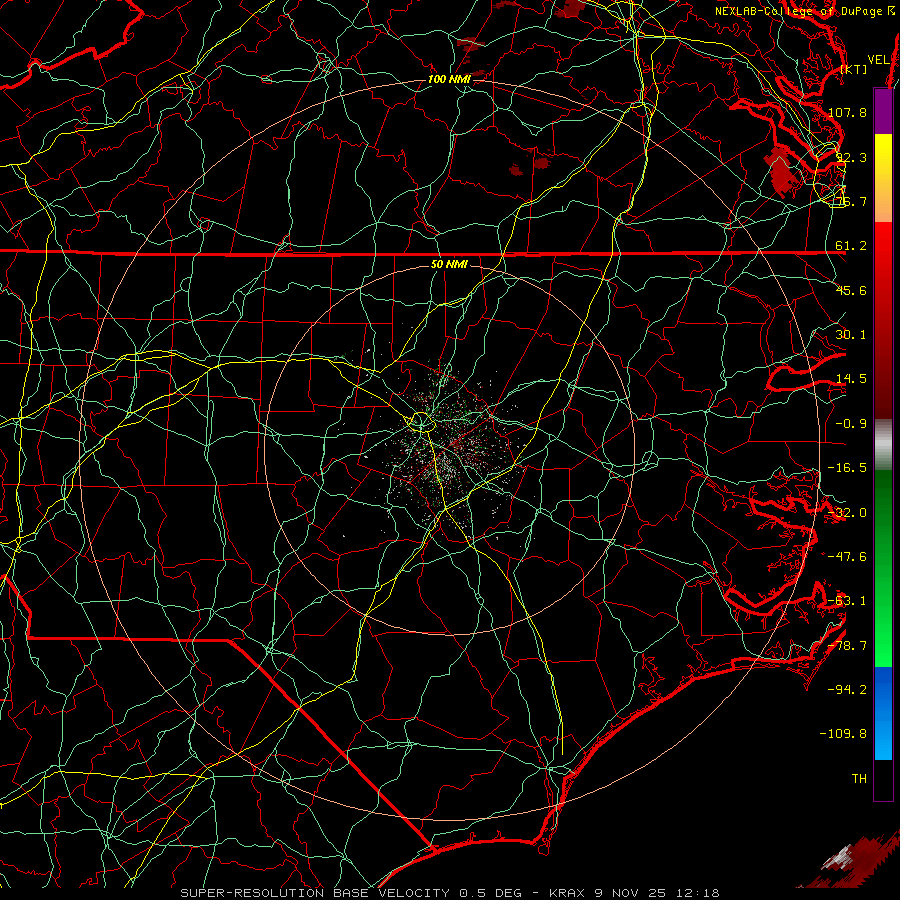Click the -16.5 legend value
Image resolution: width=900 pixels, height=900 pixels.
(847, 468)
